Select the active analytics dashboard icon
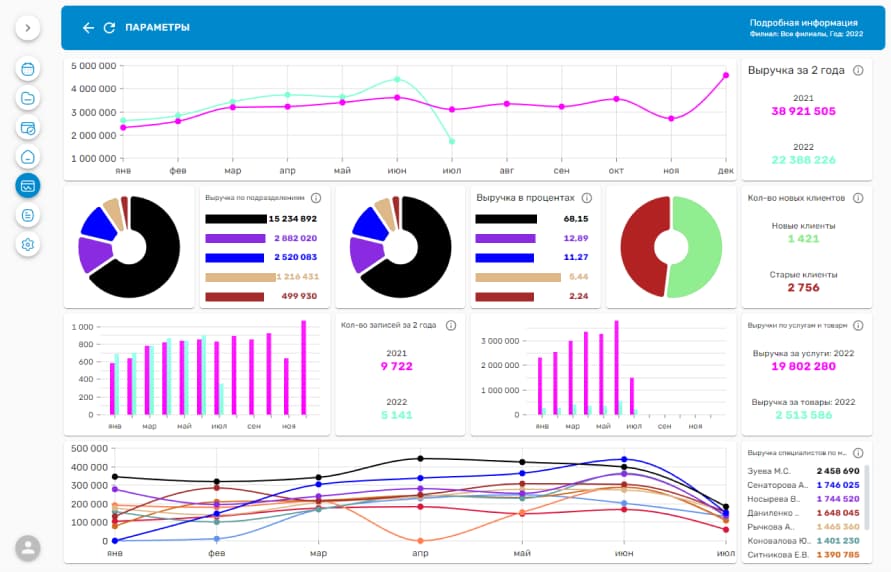This screenshot has width=891, height=572. pos(28,186)
